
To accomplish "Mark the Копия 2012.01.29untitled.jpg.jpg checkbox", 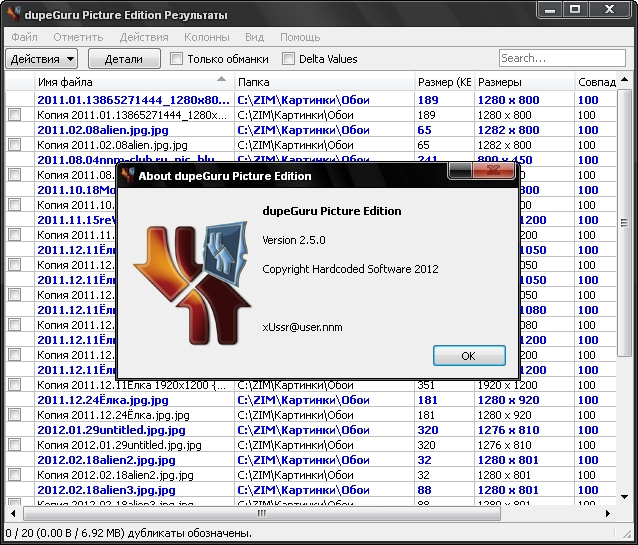I will click(x=15, y=445).
